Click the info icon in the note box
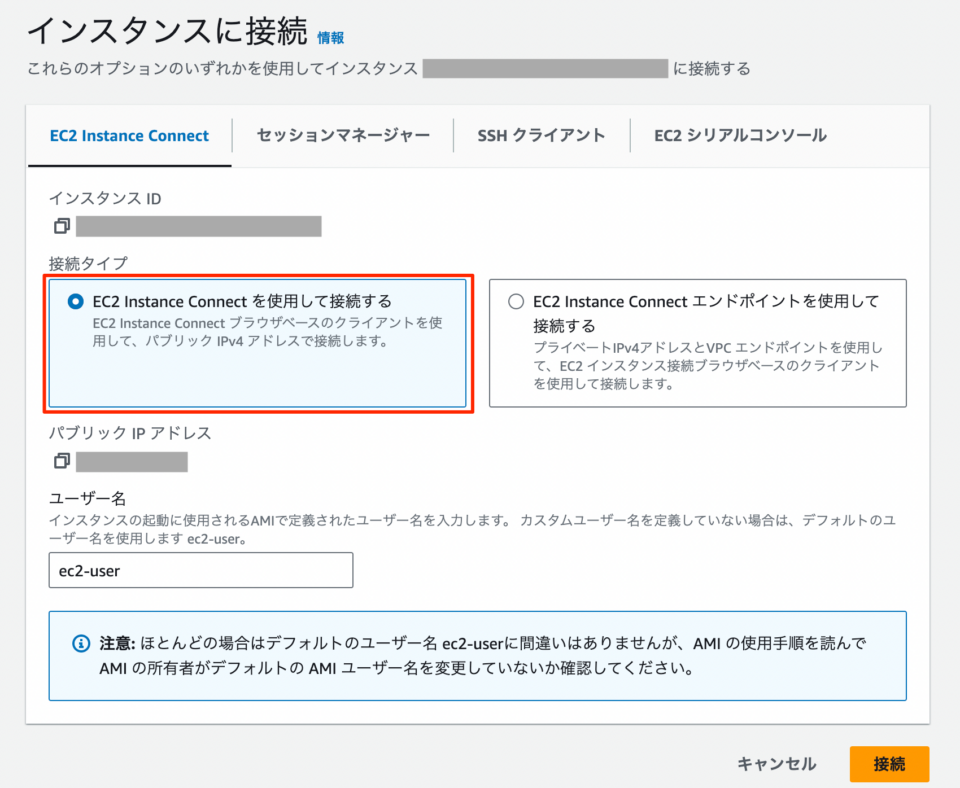Viewport: 960px width, 788px height. pyautogui.click(x=81, y=644)
